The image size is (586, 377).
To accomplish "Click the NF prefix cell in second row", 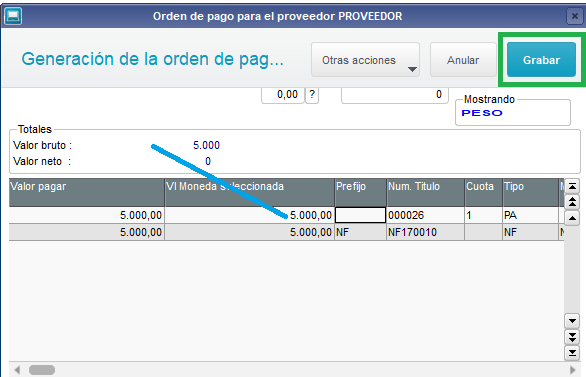I will click(360, 232).
